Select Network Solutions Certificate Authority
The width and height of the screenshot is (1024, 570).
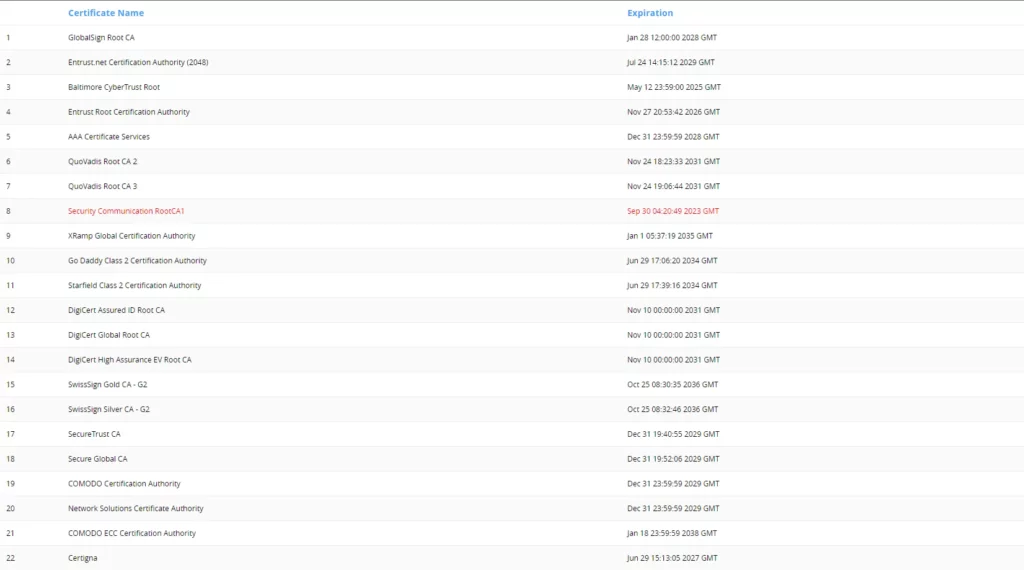(x=135, y=509)
